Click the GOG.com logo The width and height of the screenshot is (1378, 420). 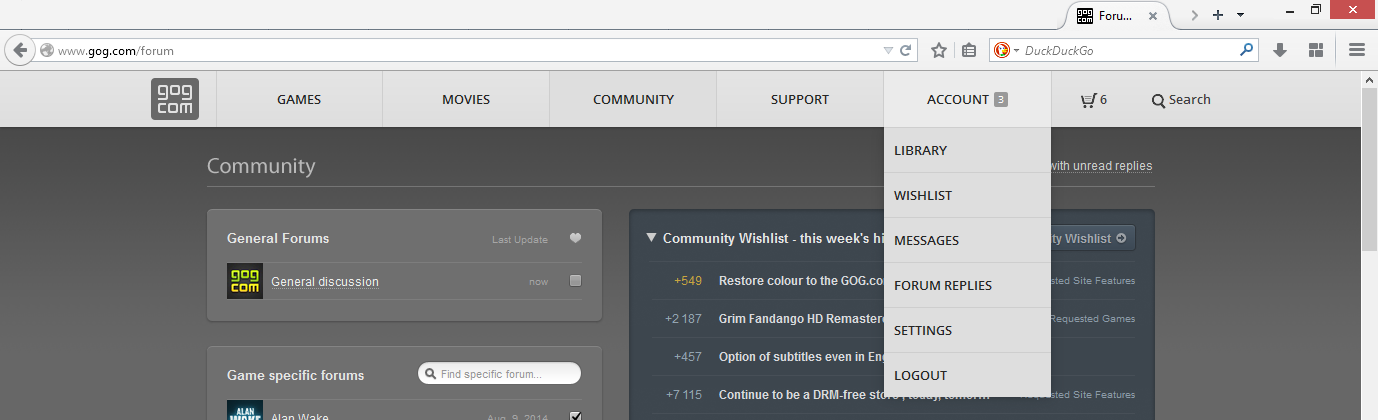[x=175, y=99]
